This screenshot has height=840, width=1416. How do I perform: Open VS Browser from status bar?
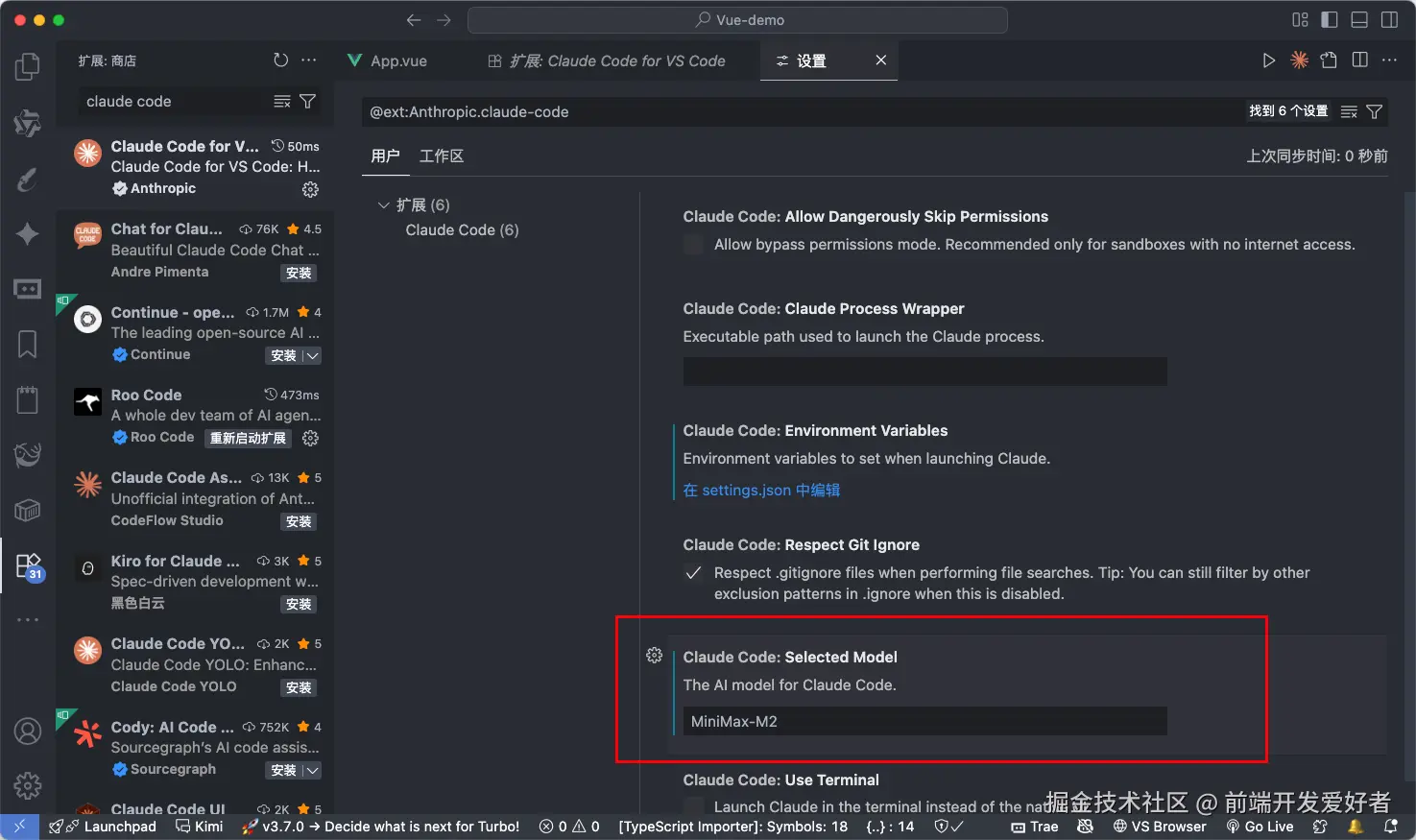(x=1160, y=827)
